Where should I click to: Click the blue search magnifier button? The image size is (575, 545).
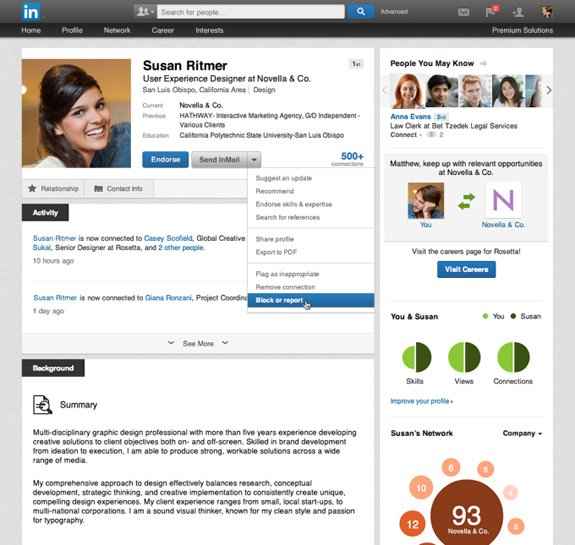pyautogui.click(x=361, y=12)
